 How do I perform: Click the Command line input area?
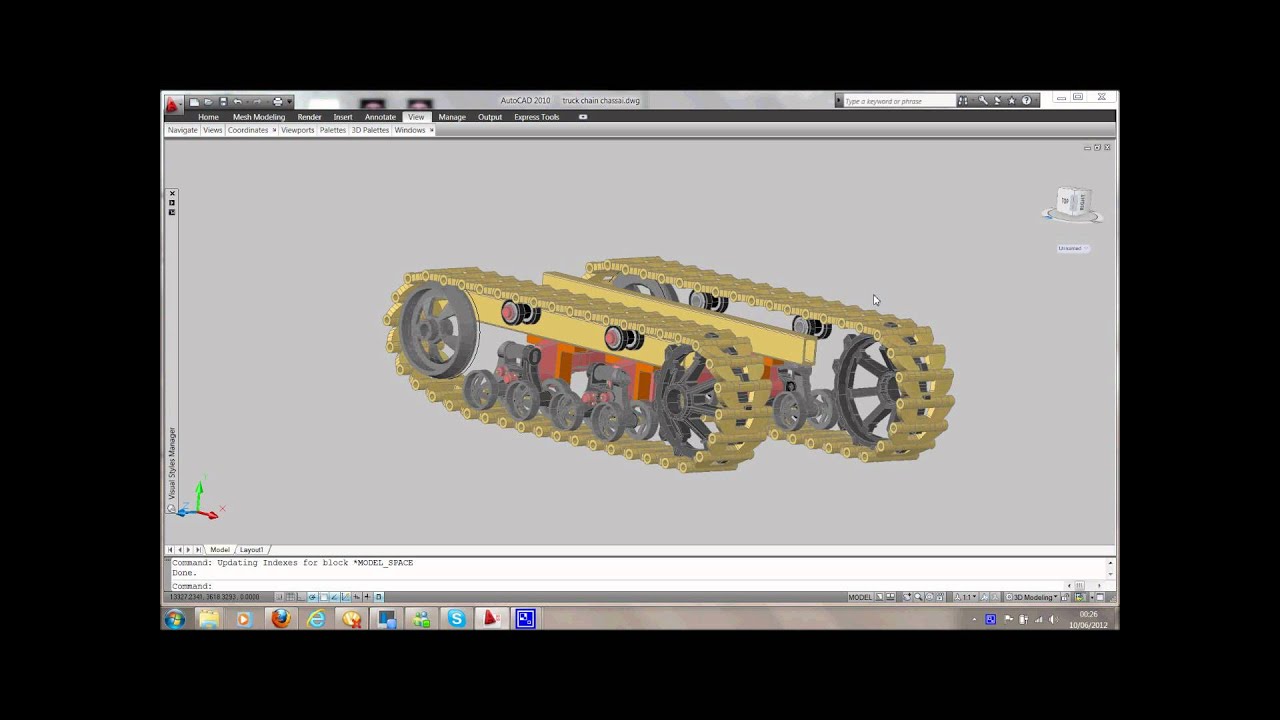(616, 586)
